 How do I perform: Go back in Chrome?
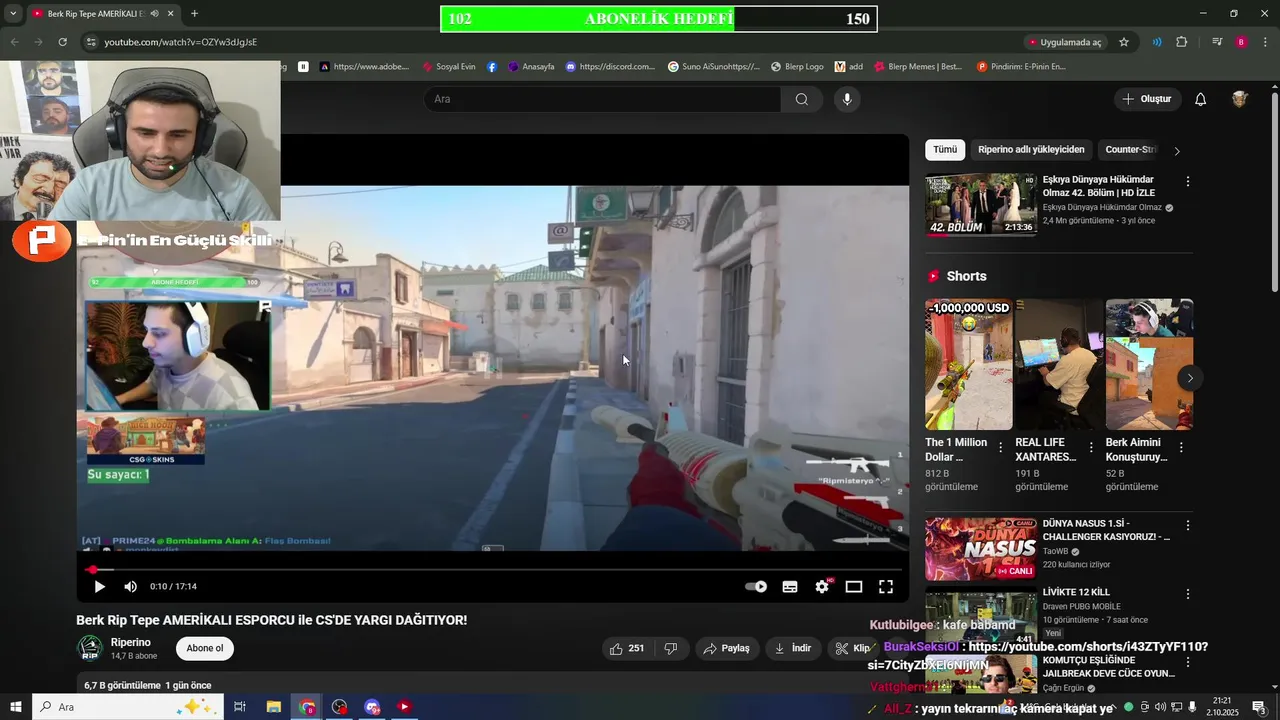14,42
